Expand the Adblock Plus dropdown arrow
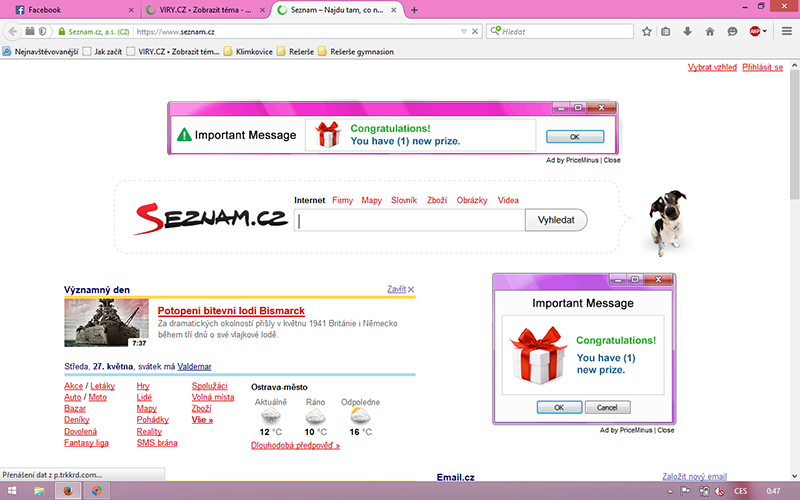The image size is (800, 500). click(766, 31)
